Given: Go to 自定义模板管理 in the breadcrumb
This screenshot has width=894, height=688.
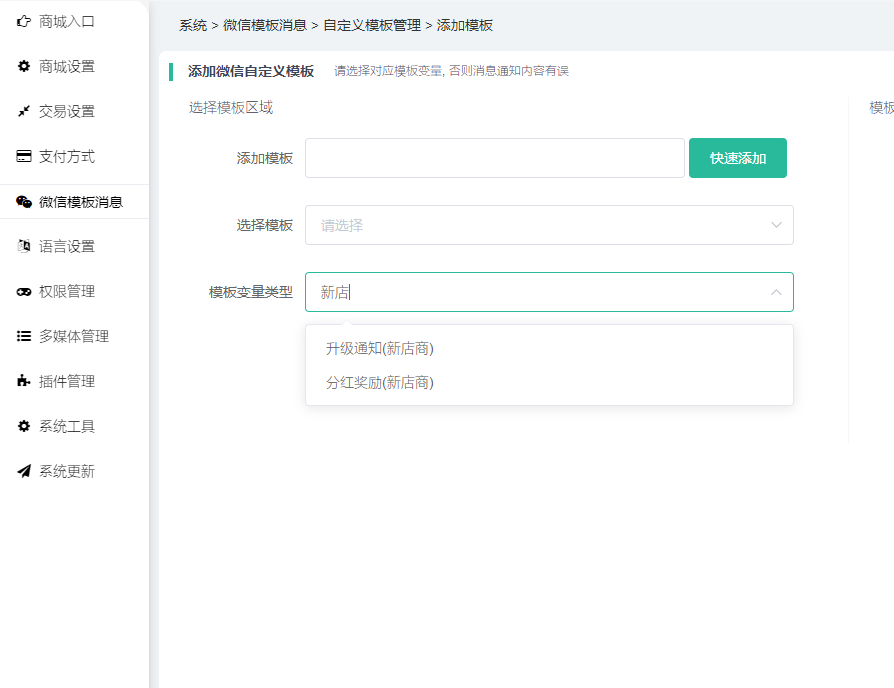Looking at the screenshot, I should pos(371,25).
